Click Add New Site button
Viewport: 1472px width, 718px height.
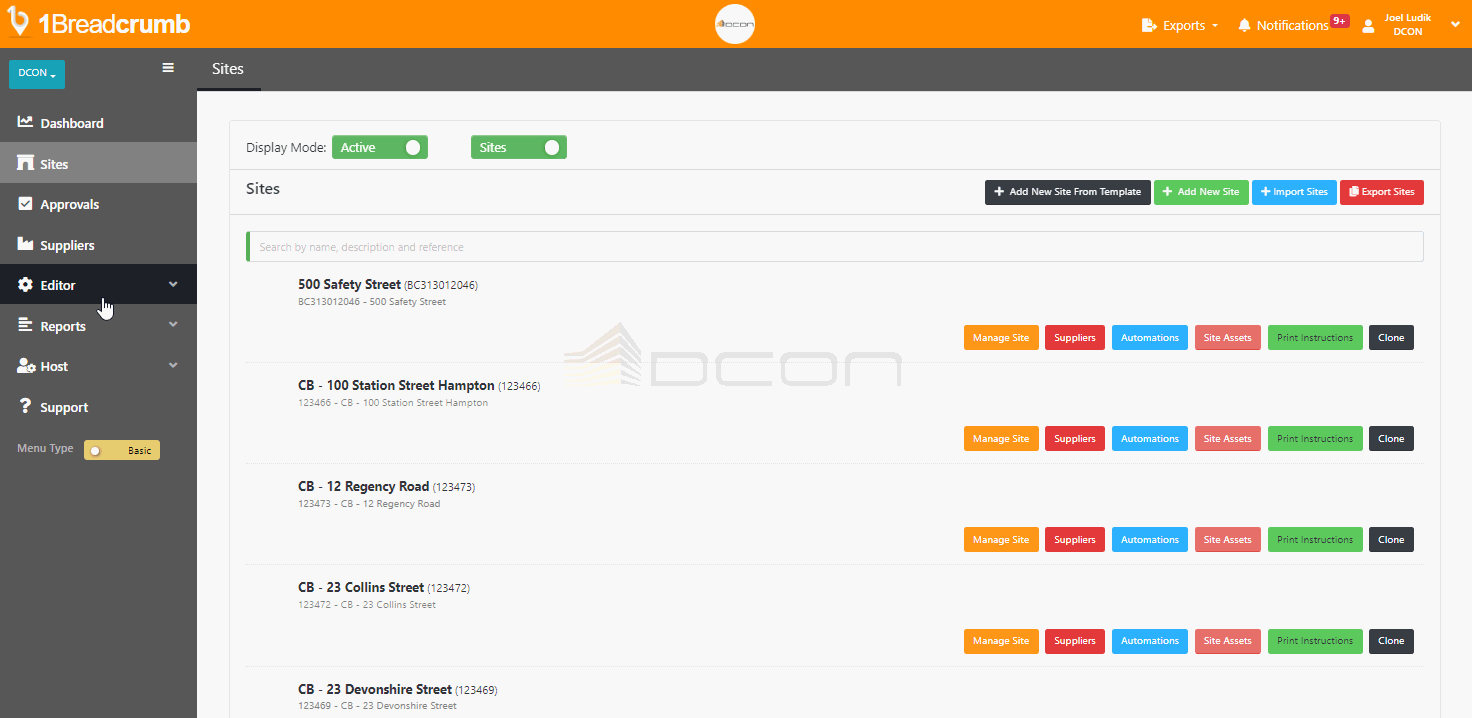coord(1201,192)
